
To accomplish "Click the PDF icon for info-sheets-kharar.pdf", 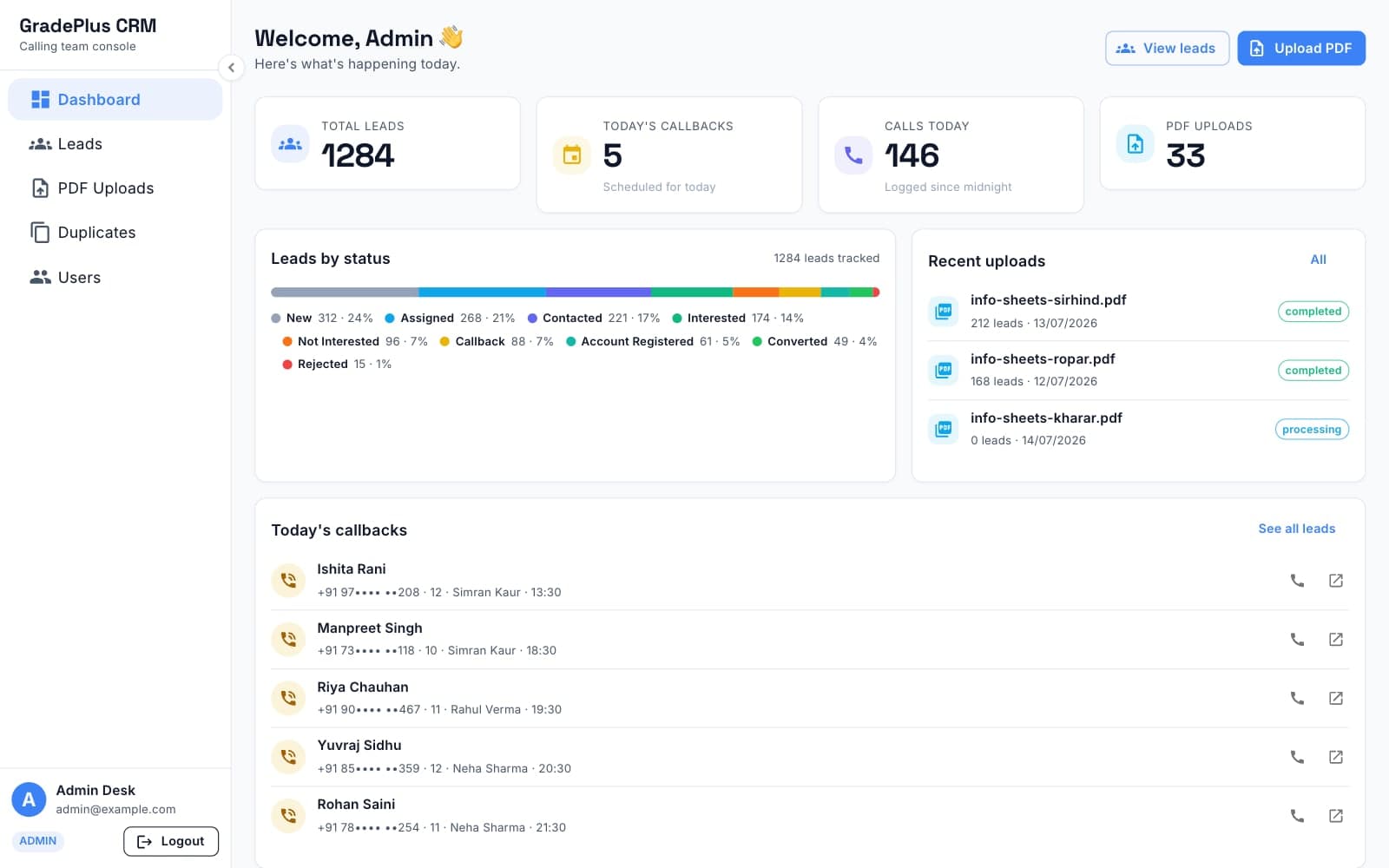I will tap(944, 429).
